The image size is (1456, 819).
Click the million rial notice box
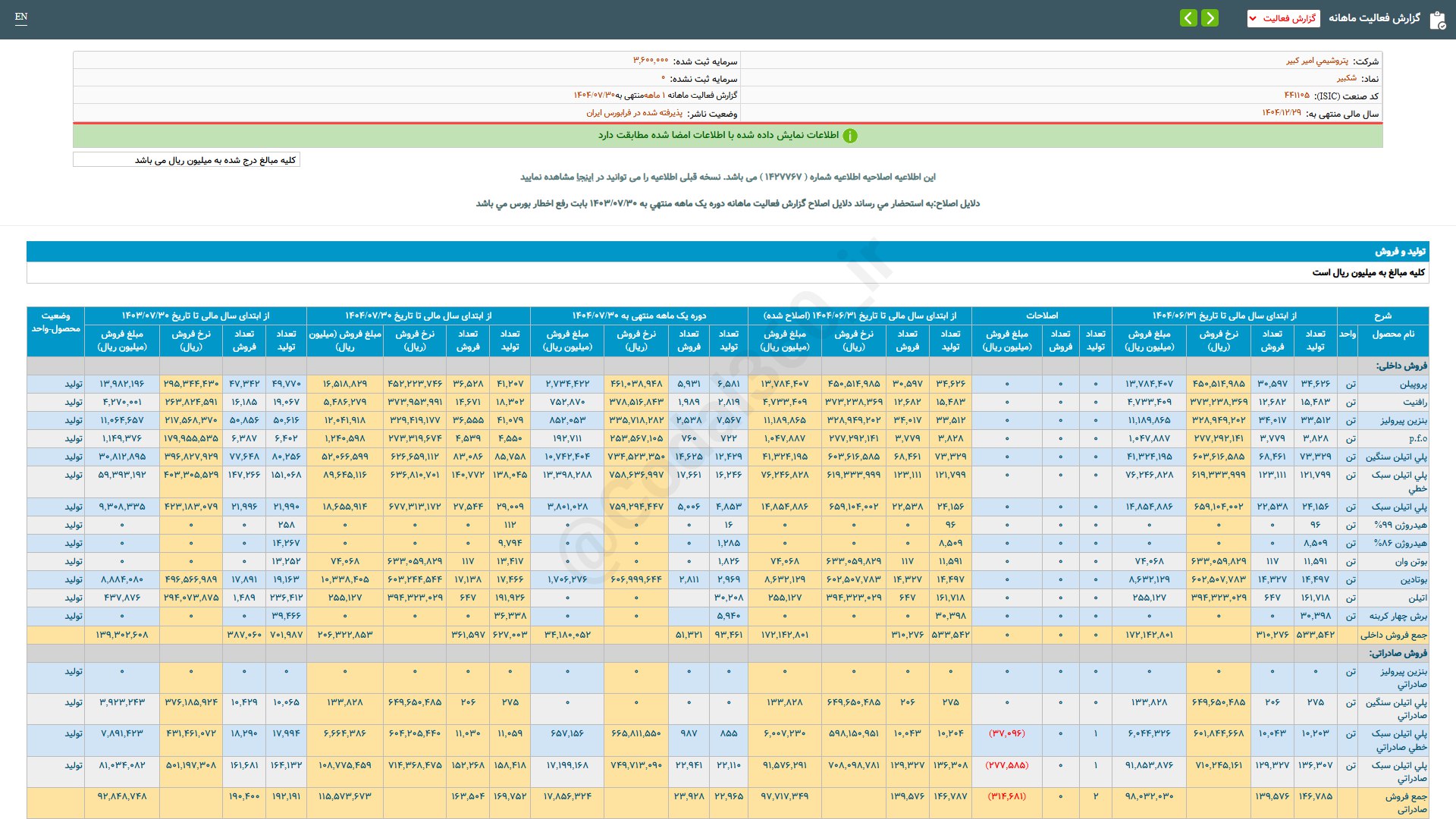pyautogui.click(x=187, y=160)
